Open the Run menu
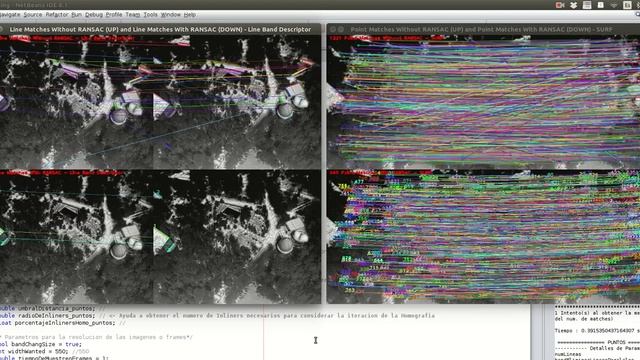 (x=76, y=15)
